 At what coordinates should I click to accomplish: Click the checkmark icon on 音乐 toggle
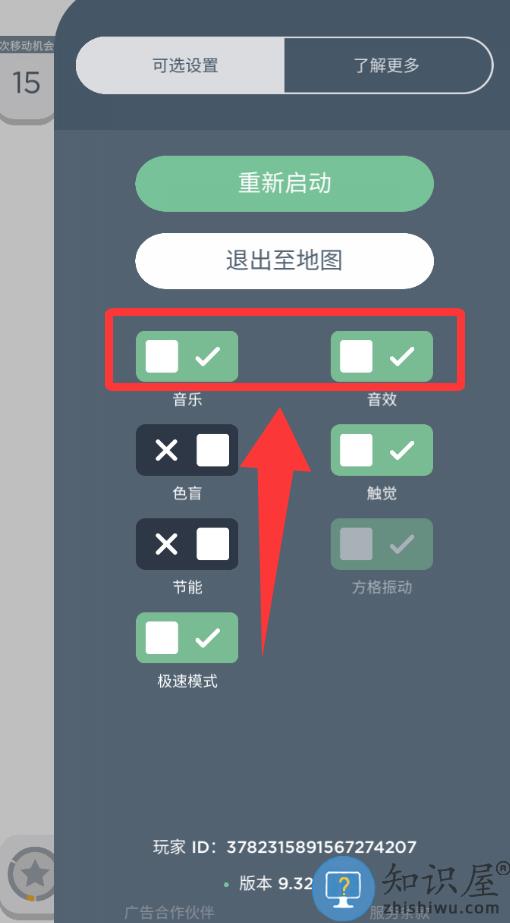(207, 356)
